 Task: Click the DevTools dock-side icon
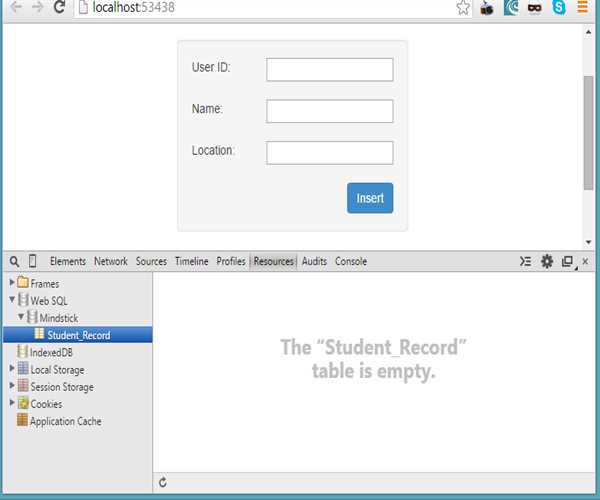567,262
